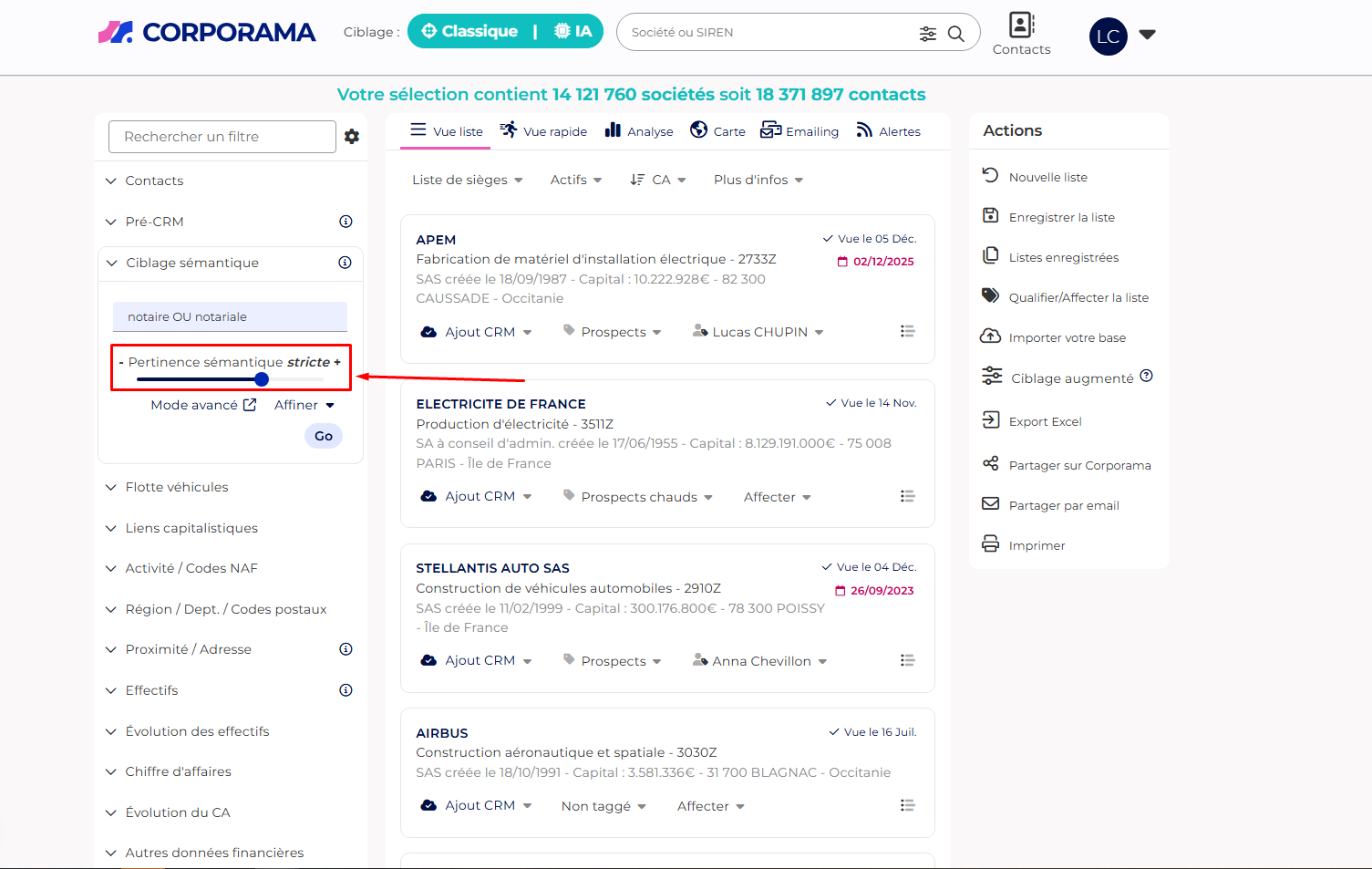Click the semantic relevance slider handle
This screenshot has width=1372, height=869.
[262, 379]
